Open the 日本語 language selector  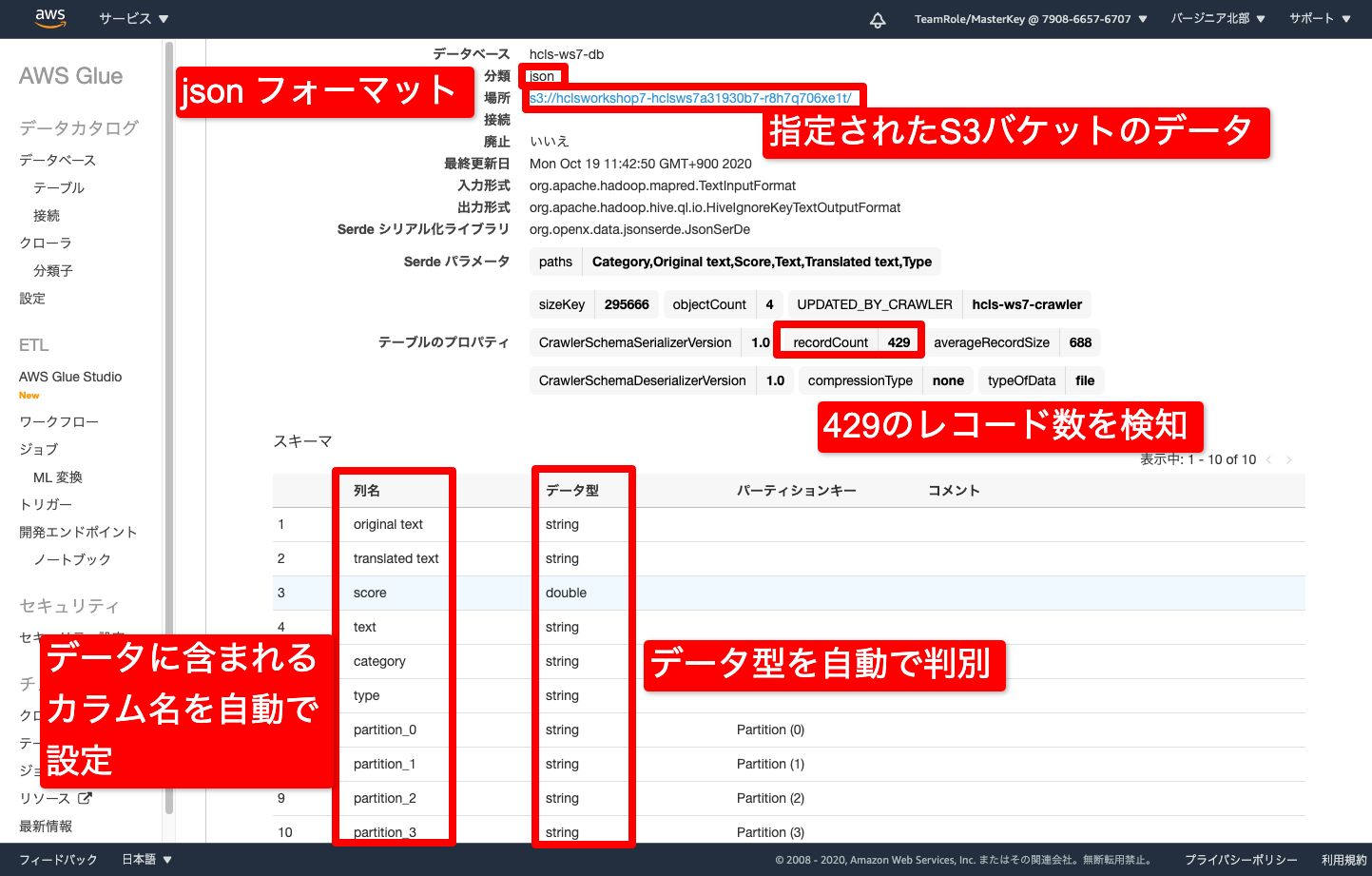[146, 859]
